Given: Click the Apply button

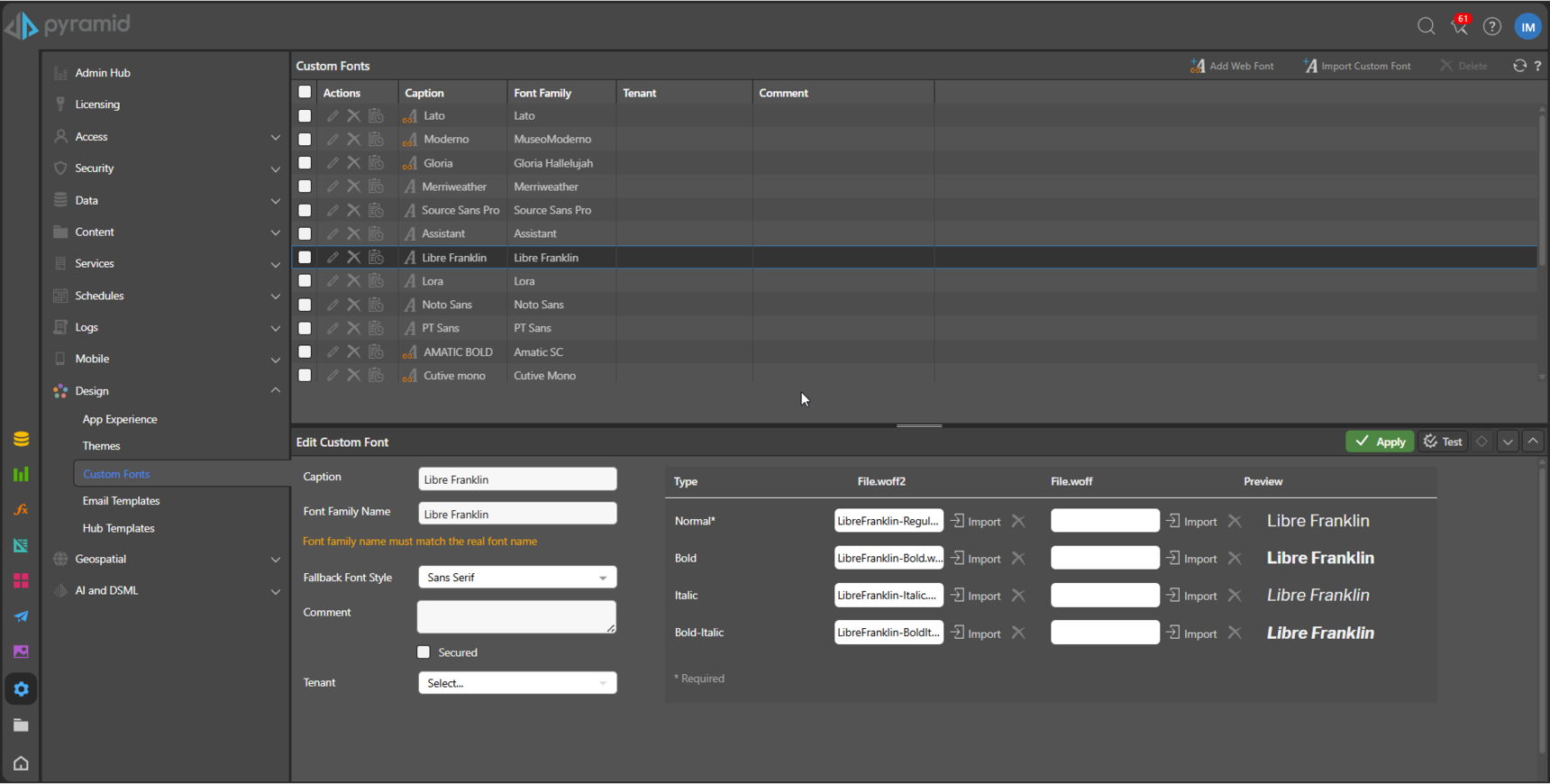Looking at the screenshot, I should [x=1380, y=442].
